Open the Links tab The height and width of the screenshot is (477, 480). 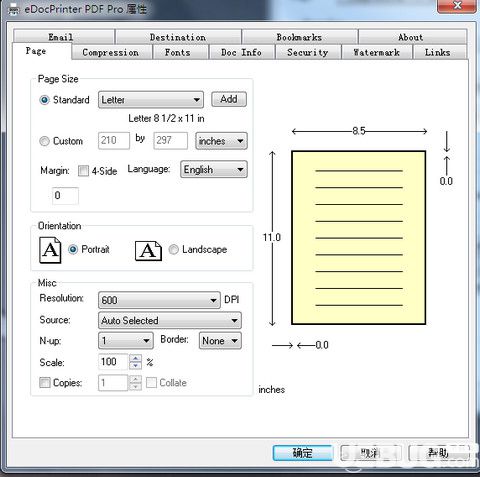pos(439,52)
